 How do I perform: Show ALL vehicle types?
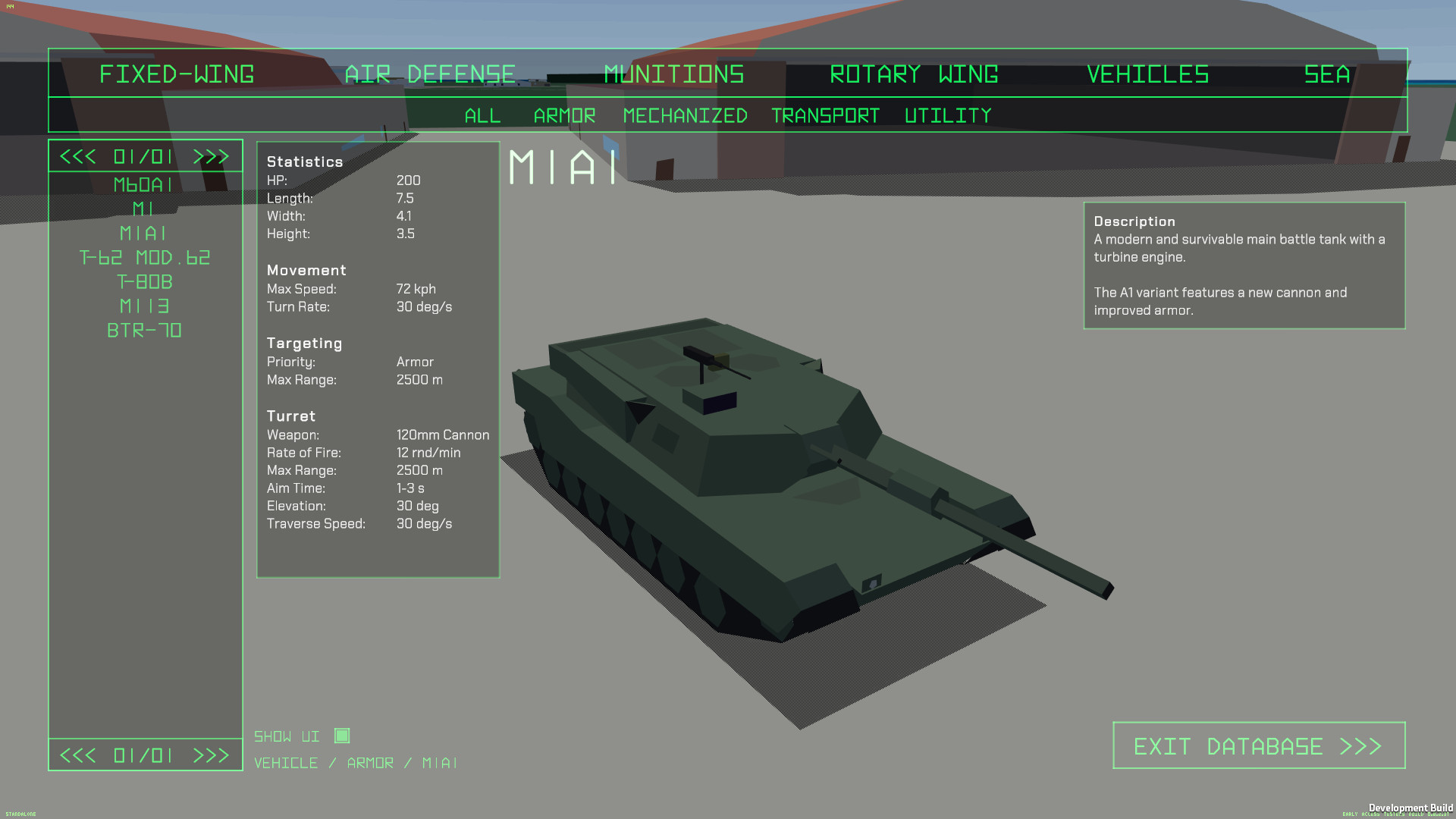(x=482, y=115)
